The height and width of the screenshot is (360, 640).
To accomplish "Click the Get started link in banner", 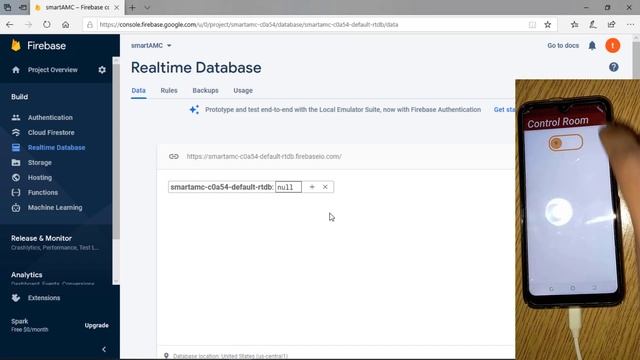I will point(504,110).
